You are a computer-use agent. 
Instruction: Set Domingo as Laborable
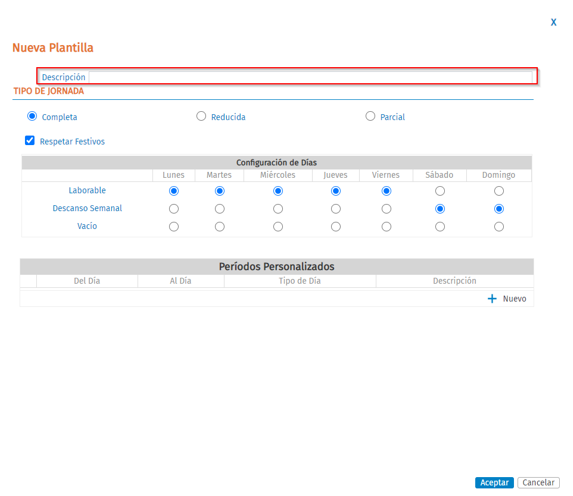click(x=499, y=191)
